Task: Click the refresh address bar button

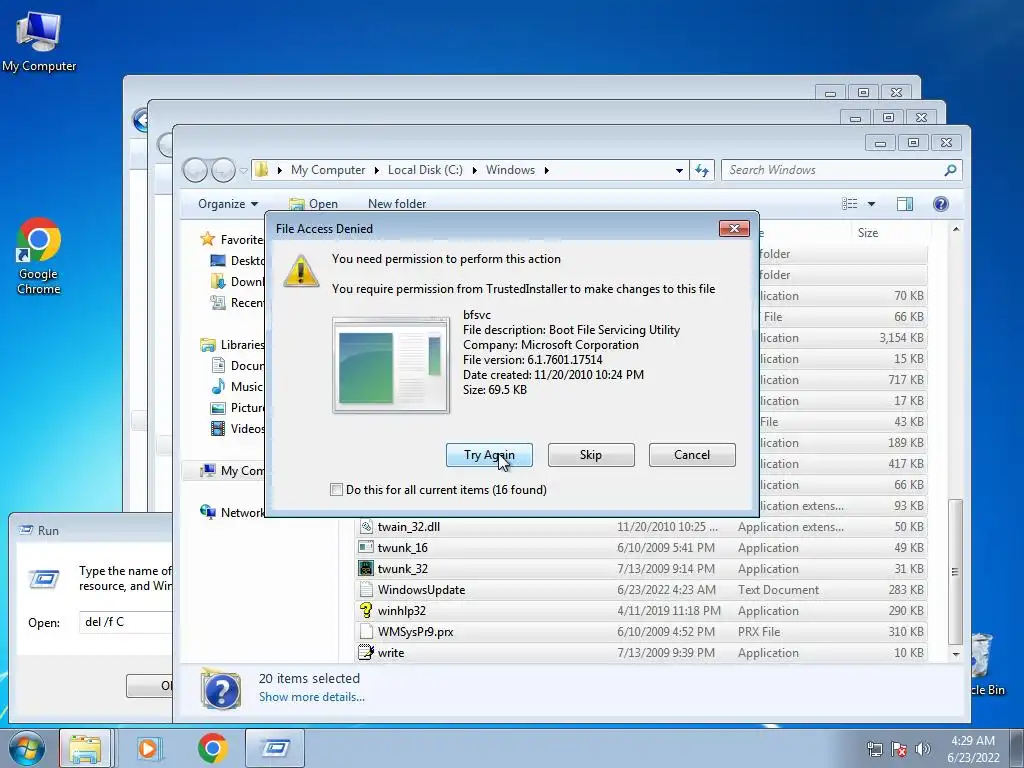Action: tap(702, 170)
